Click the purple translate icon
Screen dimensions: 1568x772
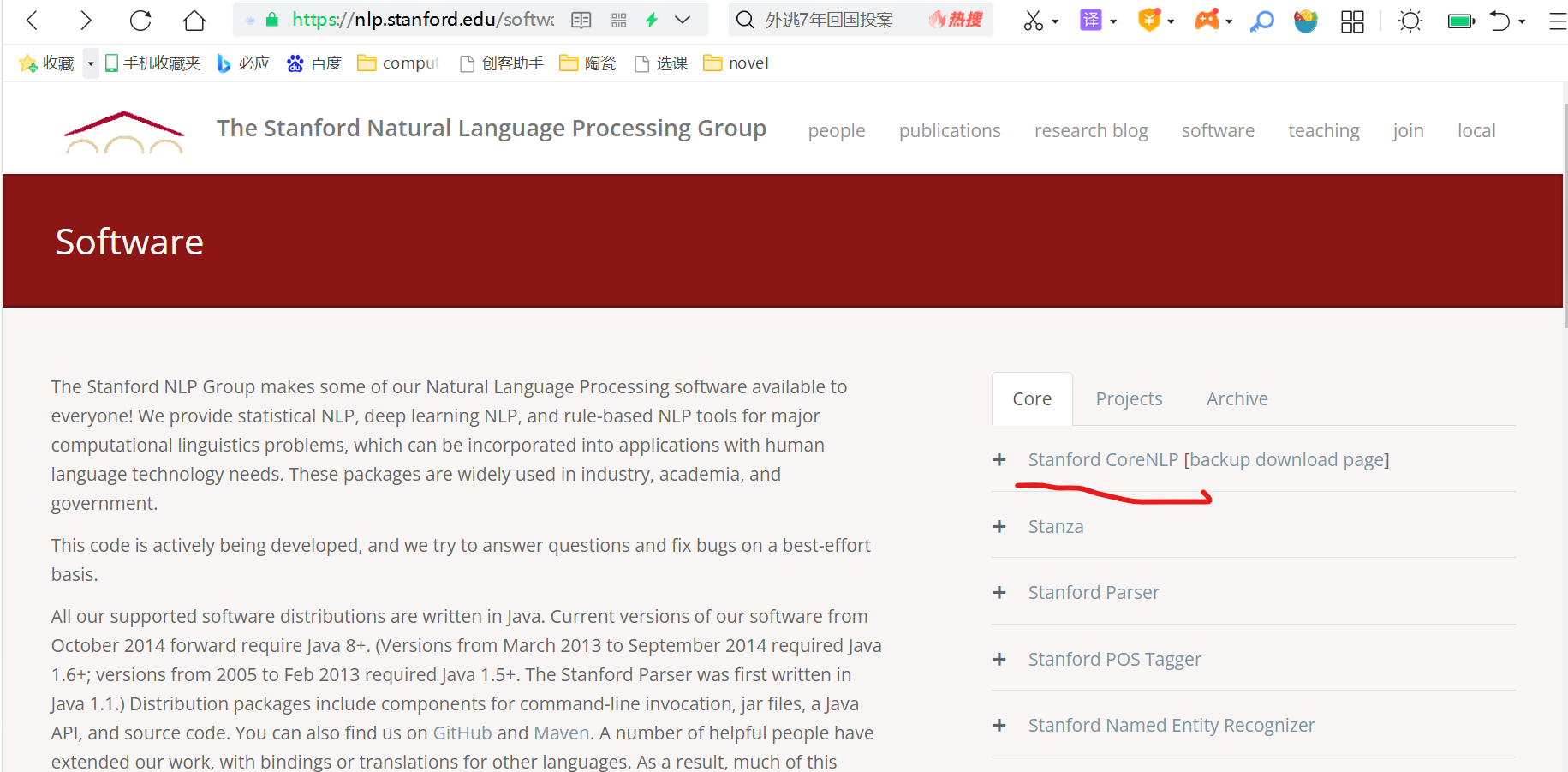pyautogui.click(x=1091, y=20)
